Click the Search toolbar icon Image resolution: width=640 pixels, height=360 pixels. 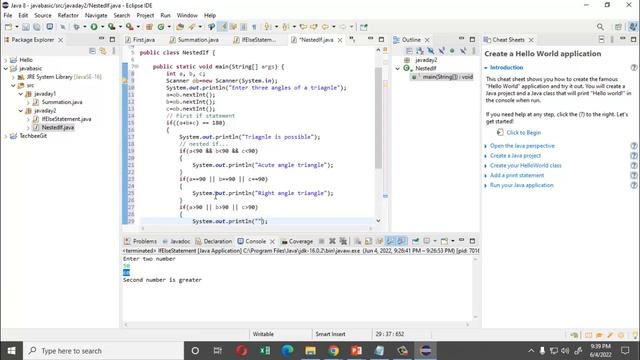[x=192, y=27]
